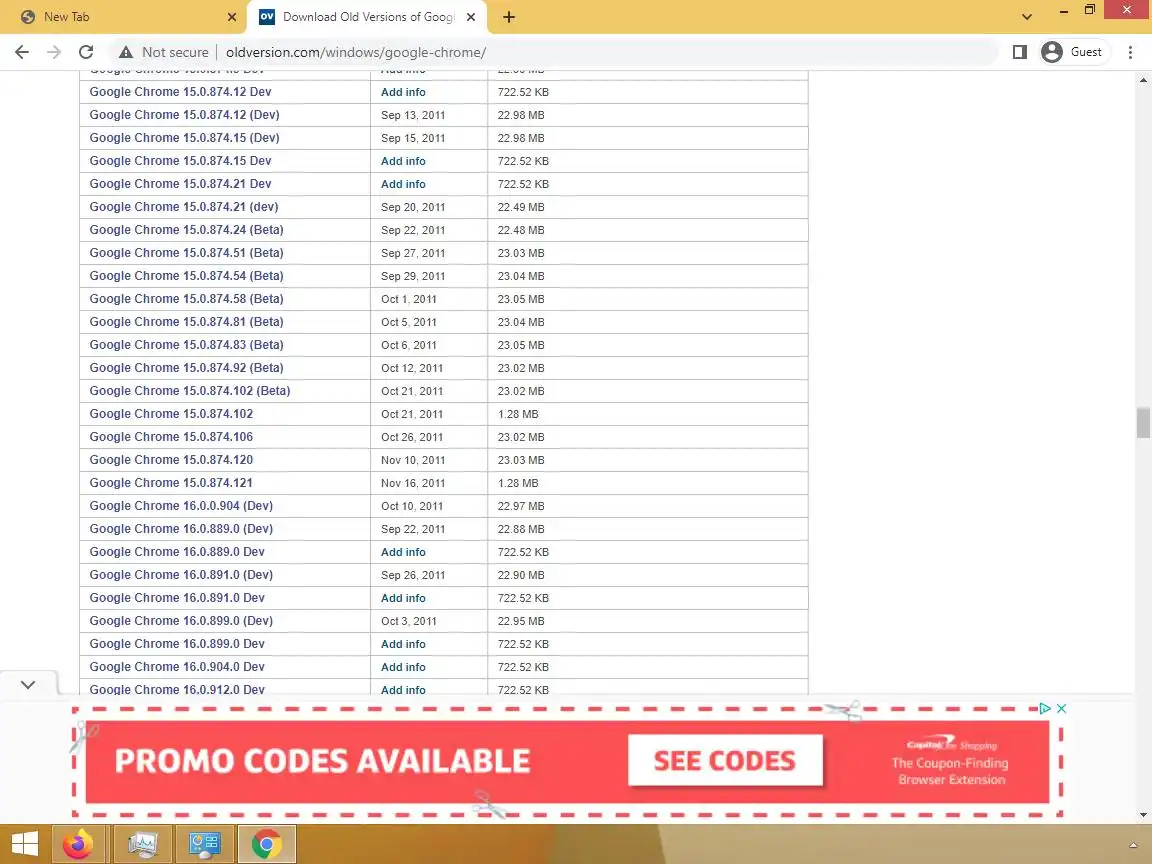Image resolution: width=1152 pixels, height=864 pixels.
Task: Click Add info for 15.0.874.15 Dev
Action: pyautogui.click(x=403, y=161)
